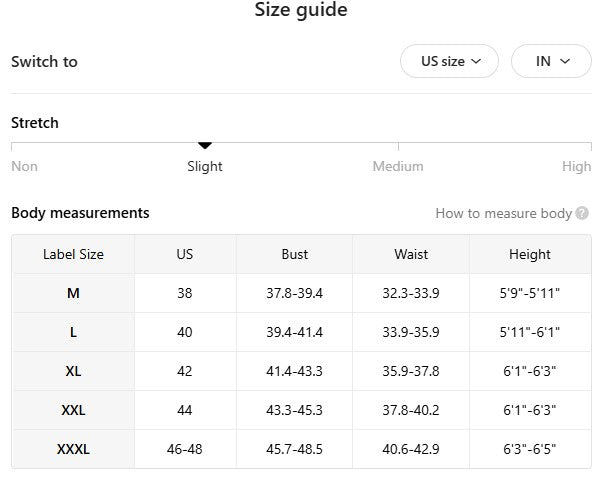Open the IN unit dropdown
This screenshot has height=479, width=608.
coord(551,61)
